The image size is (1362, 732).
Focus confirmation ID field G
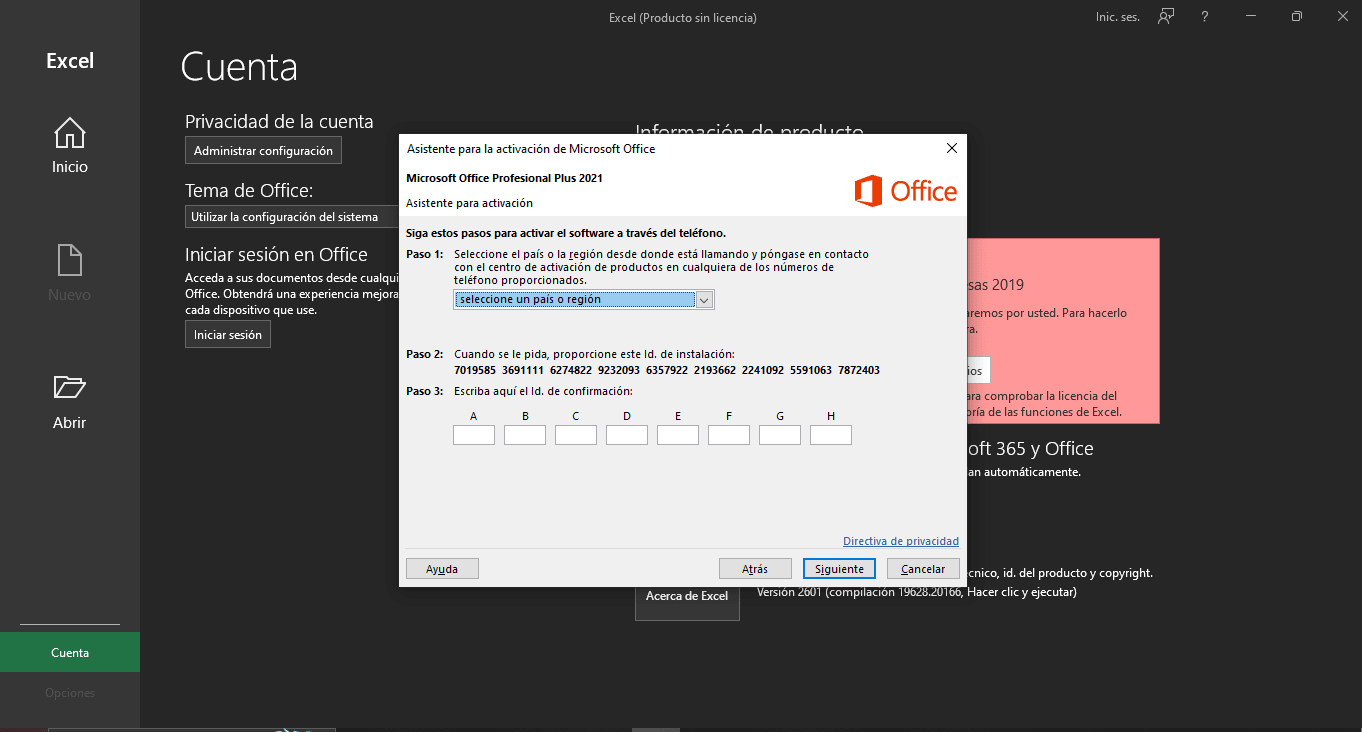tap(780, 435)
